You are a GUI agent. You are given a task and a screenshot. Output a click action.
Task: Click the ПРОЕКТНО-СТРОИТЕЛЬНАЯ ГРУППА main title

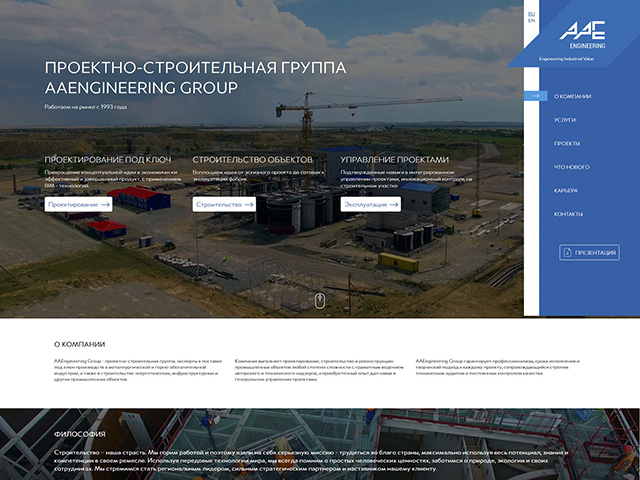(x=195, y=68)
